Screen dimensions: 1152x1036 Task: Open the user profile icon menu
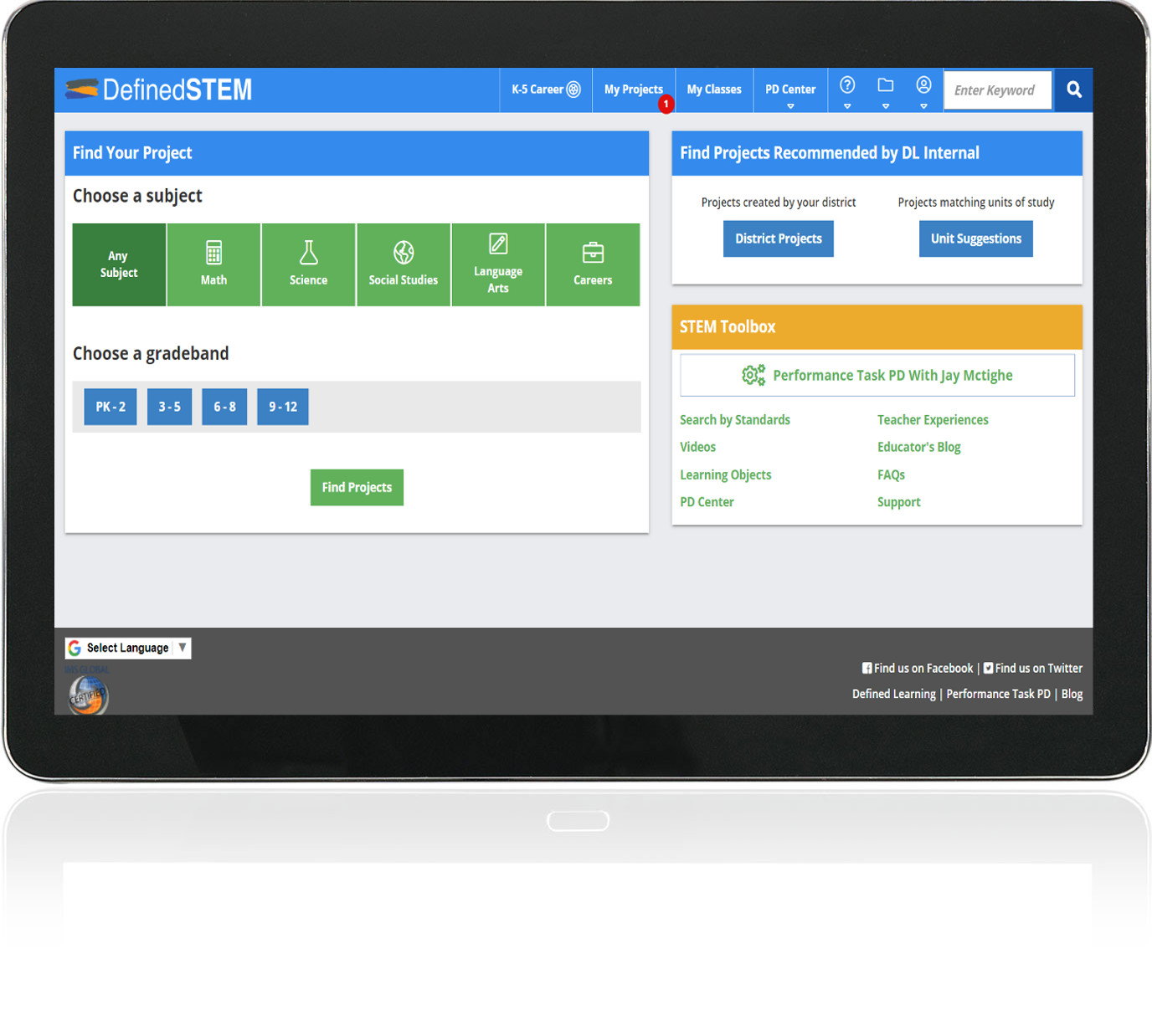click(923, 90)
